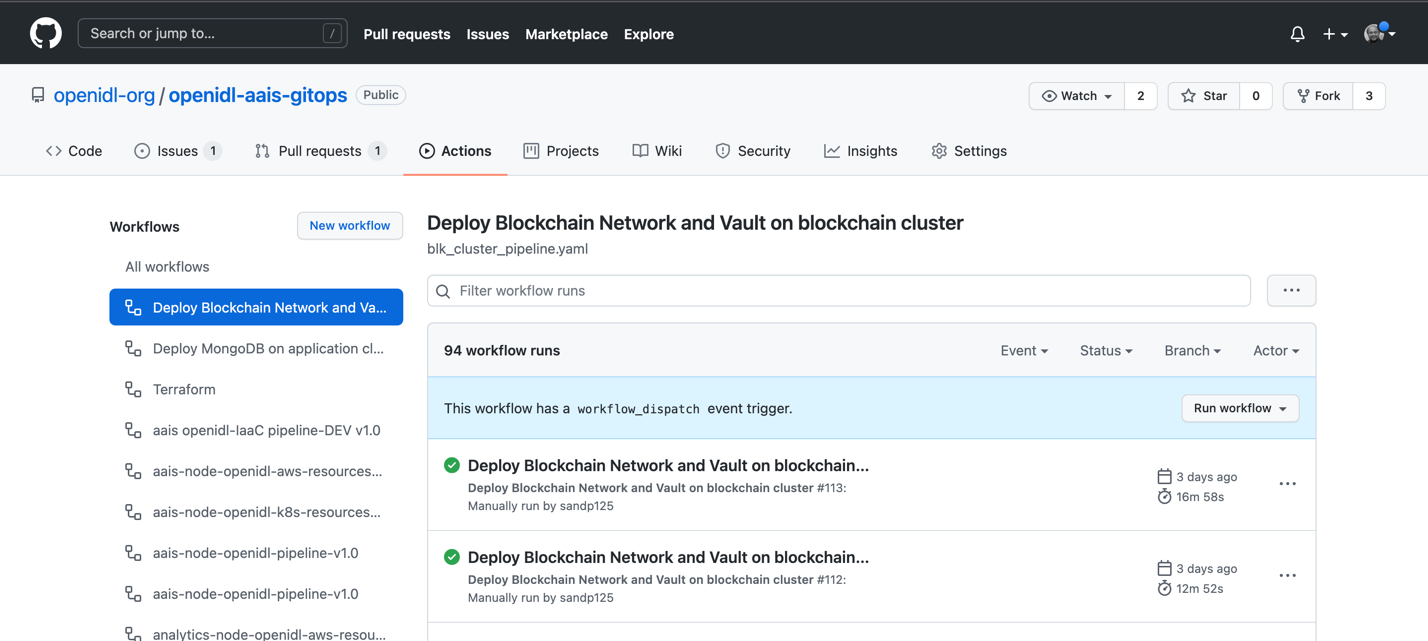The height and width of the screenshot is (641, 1428).
Task: Click the three-dots options beside filter box
Action: (1291, 291)
